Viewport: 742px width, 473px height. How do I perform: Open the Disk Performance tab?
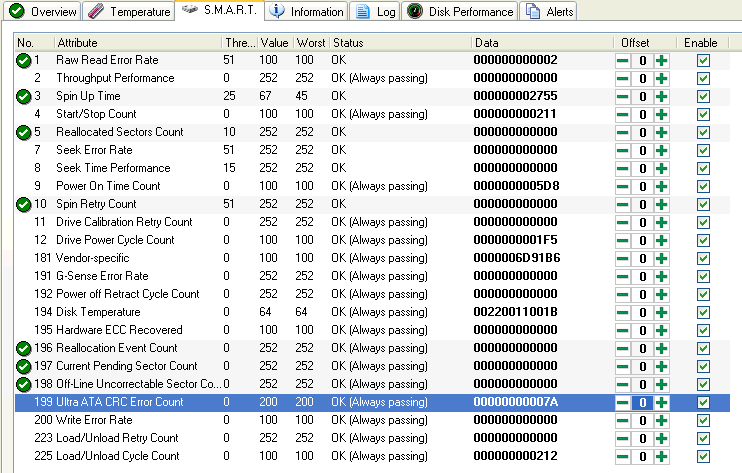click(459, 11)
